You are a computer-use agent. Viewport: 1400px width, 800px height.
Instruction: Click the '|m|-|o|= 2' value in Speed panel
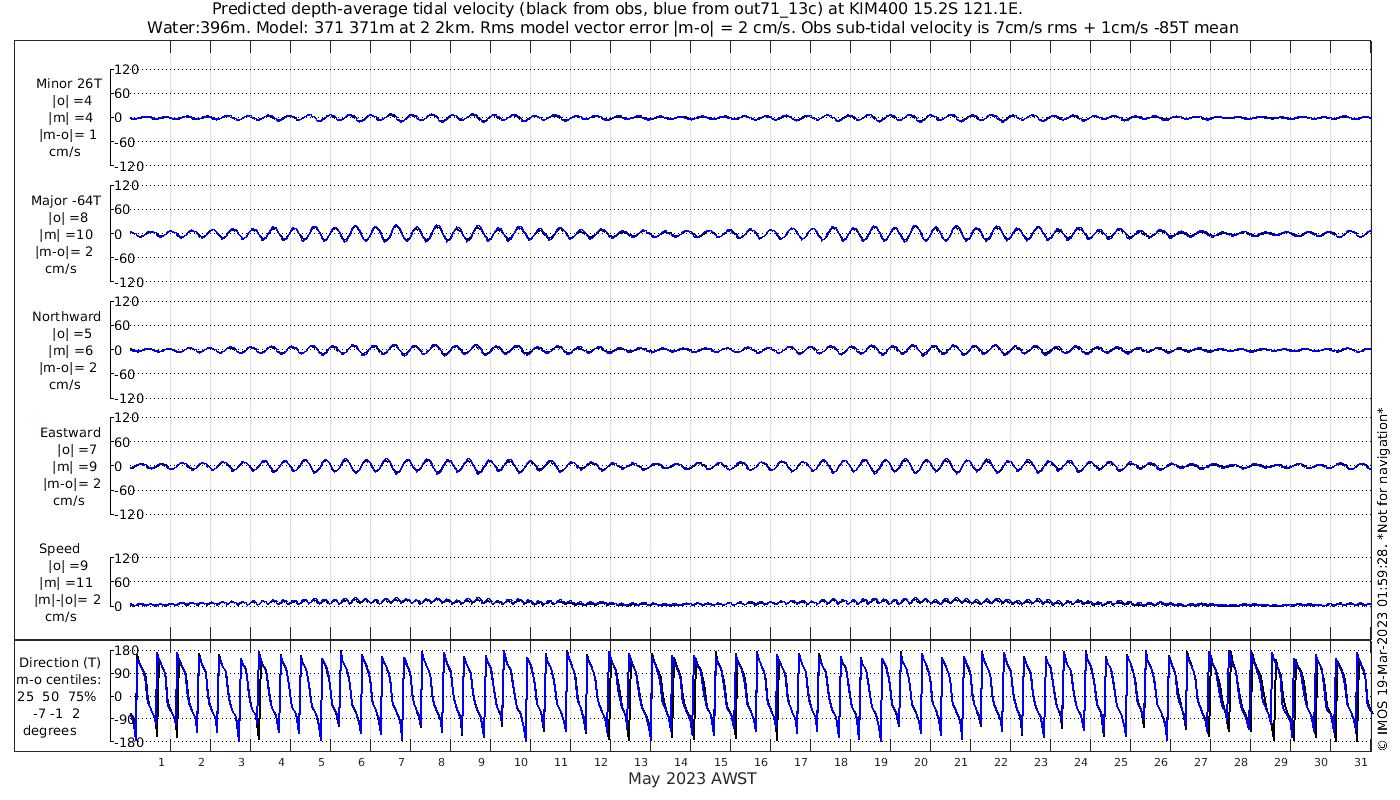pyautogui.click(x=66, y=600)
